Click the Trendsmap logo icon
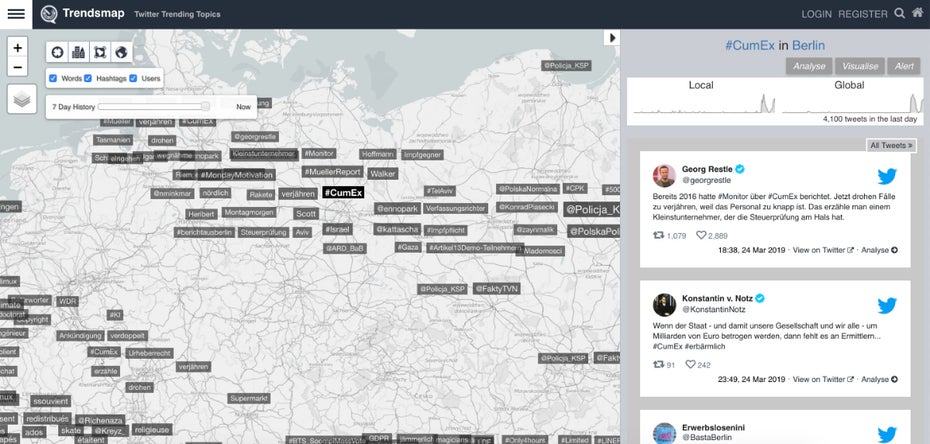 point(49,14)
